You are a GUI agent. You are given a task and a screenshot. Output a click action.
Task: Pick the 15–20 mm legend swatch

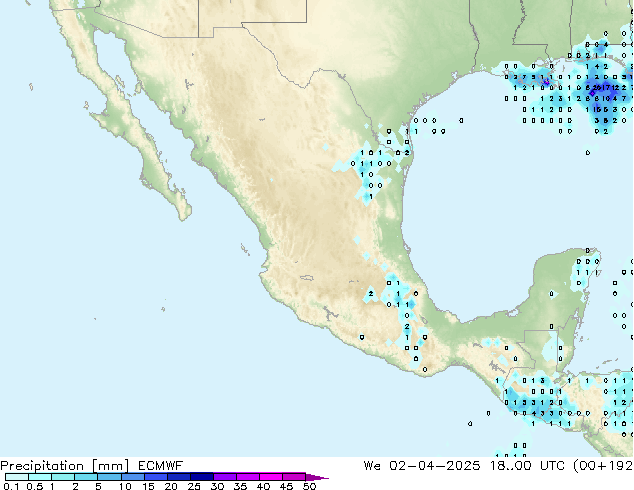156,477
